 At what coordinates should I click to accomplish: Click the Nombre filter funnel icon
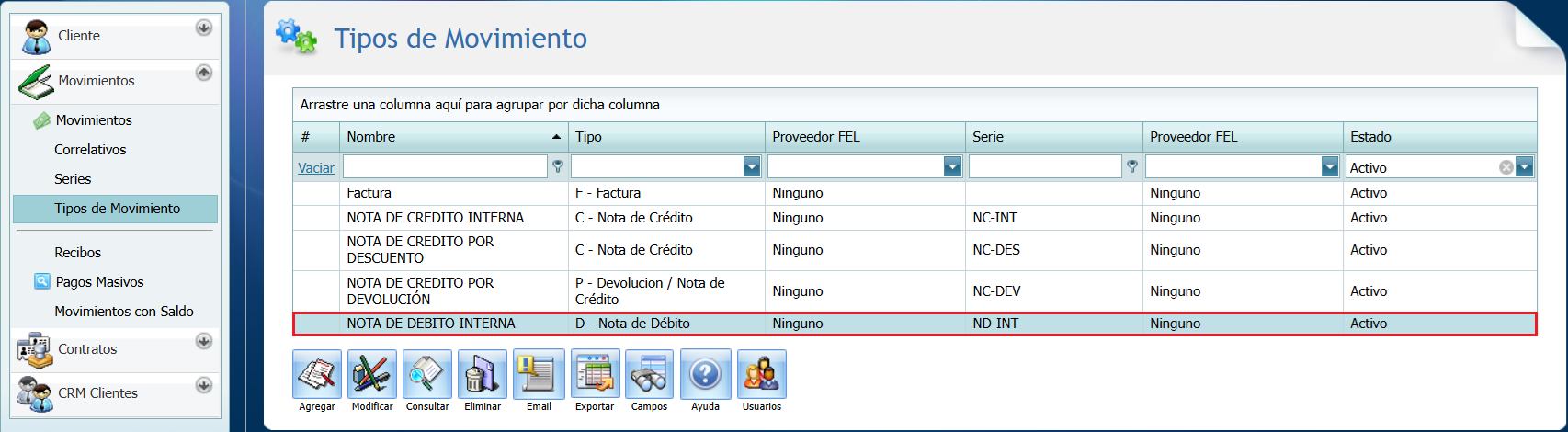pos(558,167)
